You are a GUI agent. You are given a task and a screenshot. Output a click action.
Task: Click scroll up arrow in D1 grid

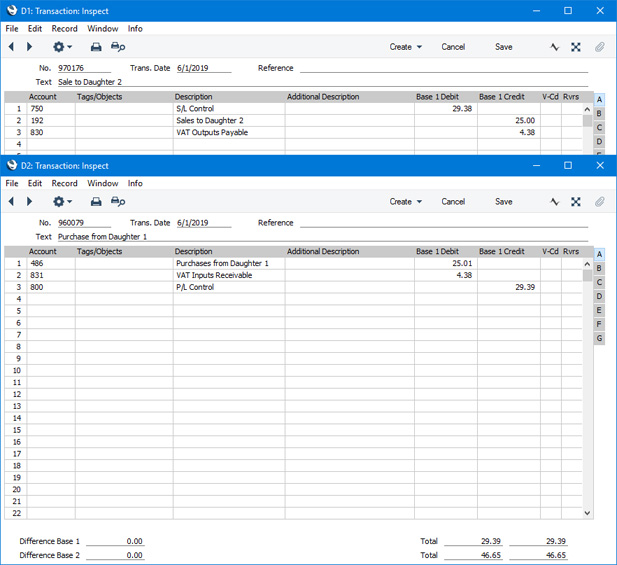click(587, 109)
